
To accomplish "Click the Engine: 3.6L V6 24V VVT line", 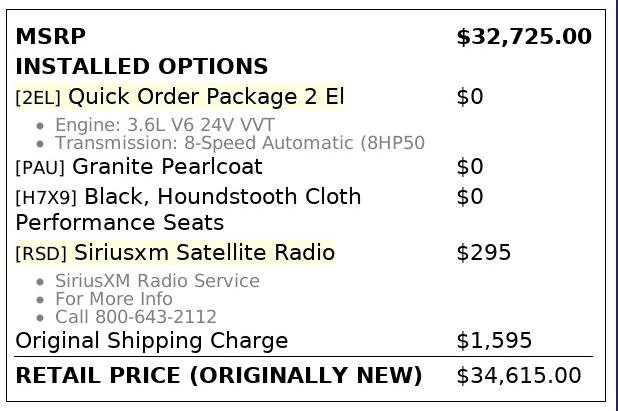I will click(x=165, y=125).
